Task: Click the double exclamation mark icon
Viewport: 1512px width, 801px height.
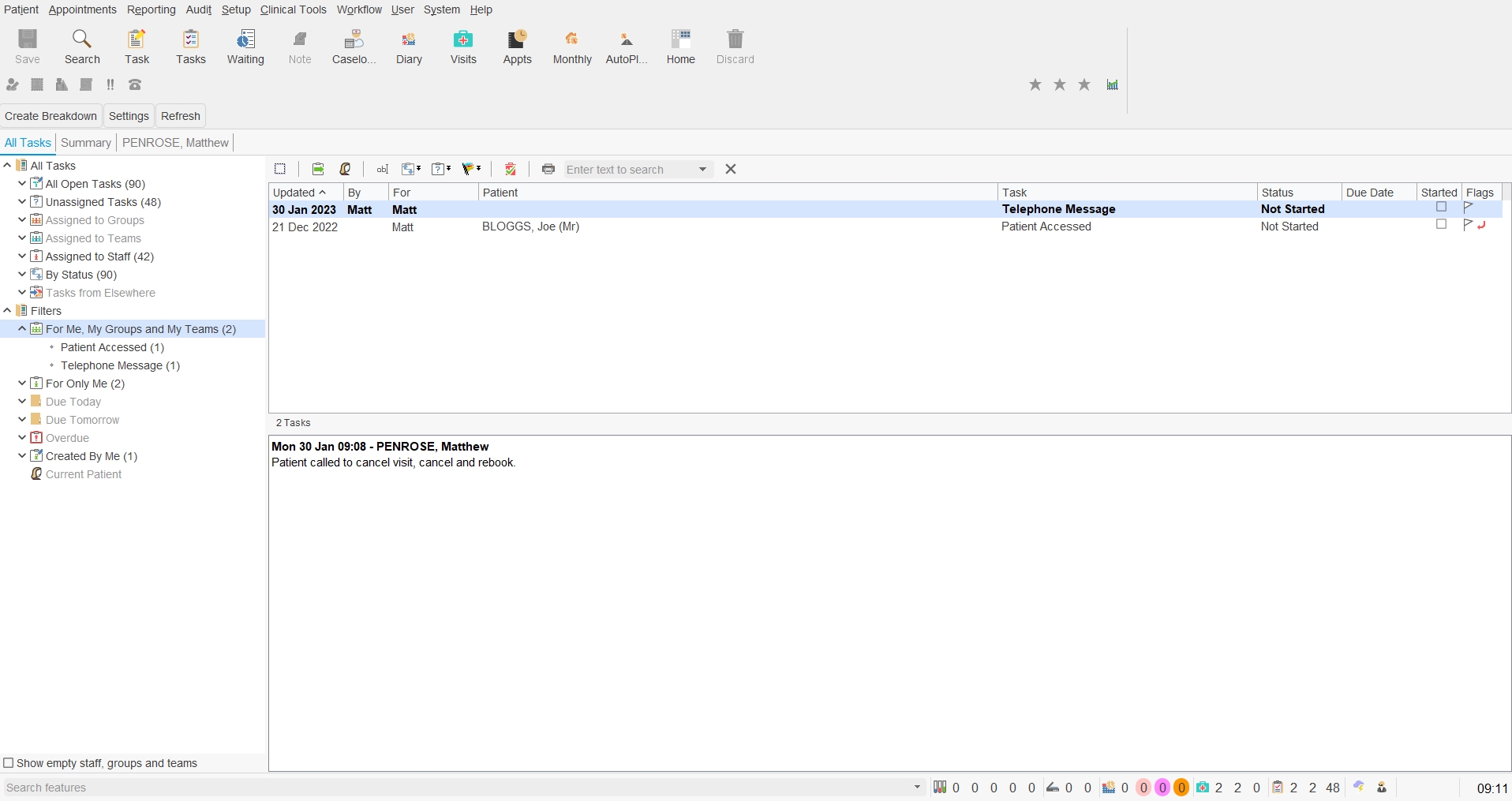Action: click(x=110, y=84)
